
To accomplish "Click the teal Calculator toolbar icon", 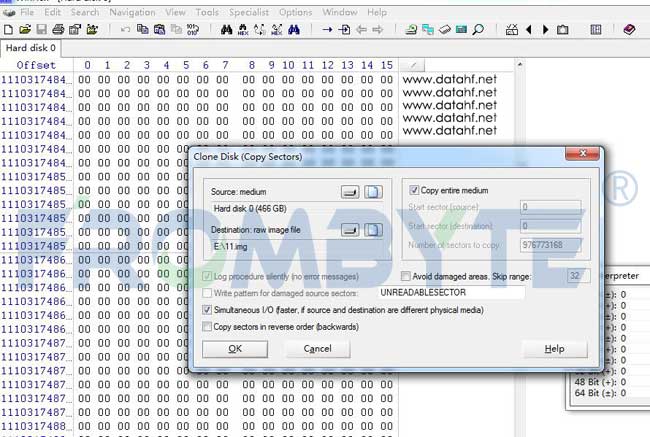I will (461, 29).
